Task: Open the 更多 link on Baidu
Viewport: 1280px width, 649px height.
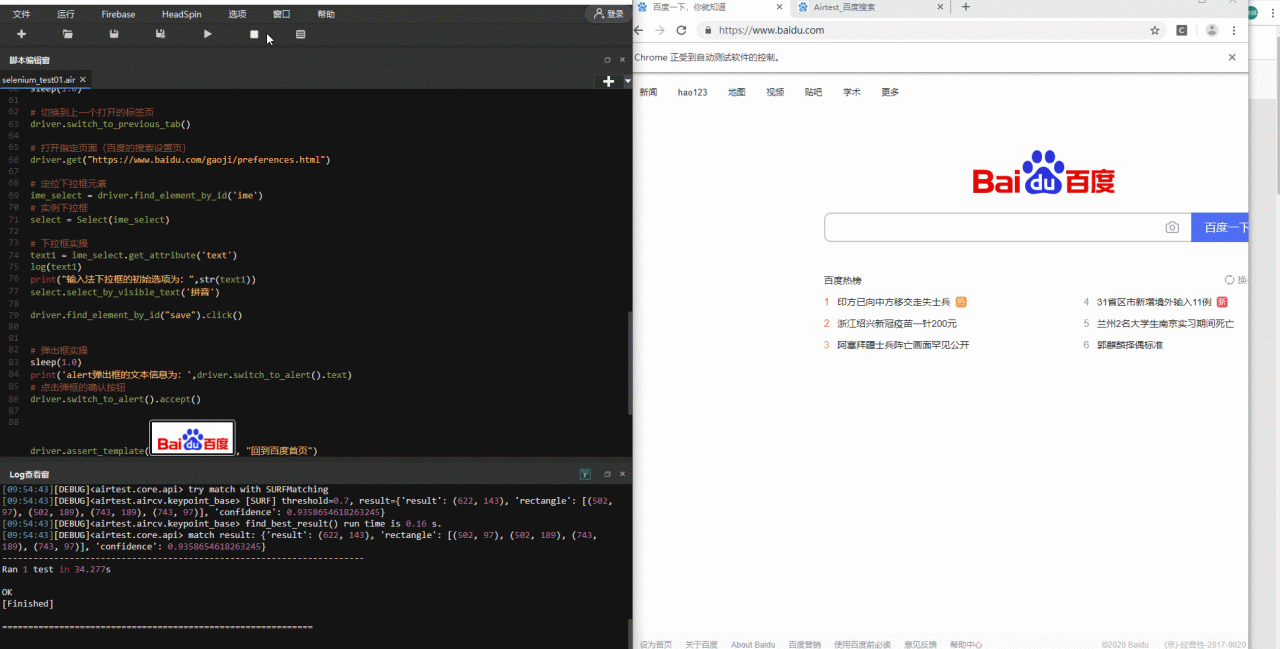Action: tap(890, 92)
